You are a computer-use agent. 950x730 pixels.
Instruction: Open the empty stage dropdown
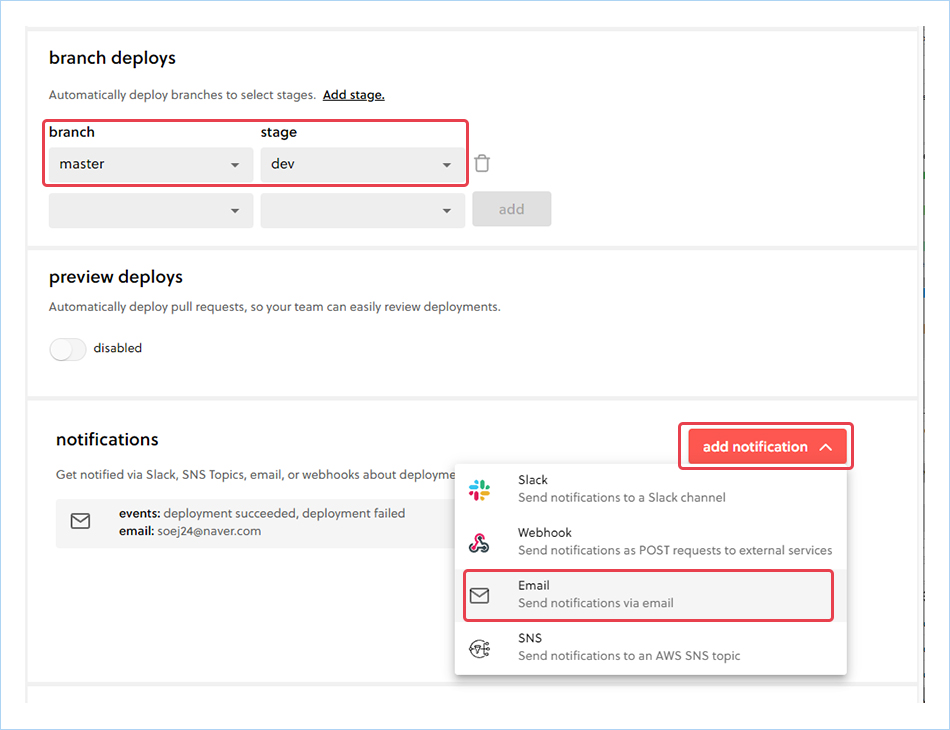point(362,210)
